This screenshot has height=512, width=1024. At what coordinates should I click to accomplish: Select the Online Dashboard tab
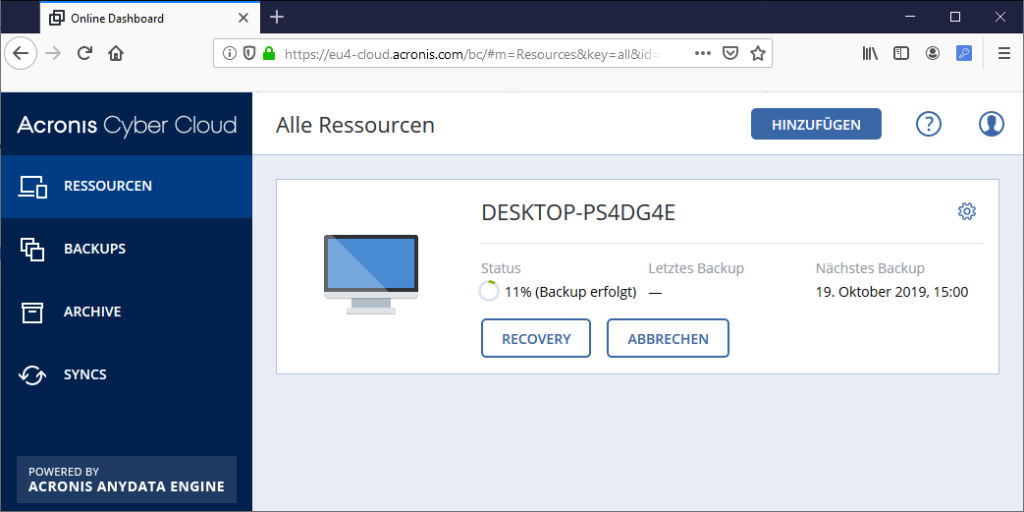point(150,18)
